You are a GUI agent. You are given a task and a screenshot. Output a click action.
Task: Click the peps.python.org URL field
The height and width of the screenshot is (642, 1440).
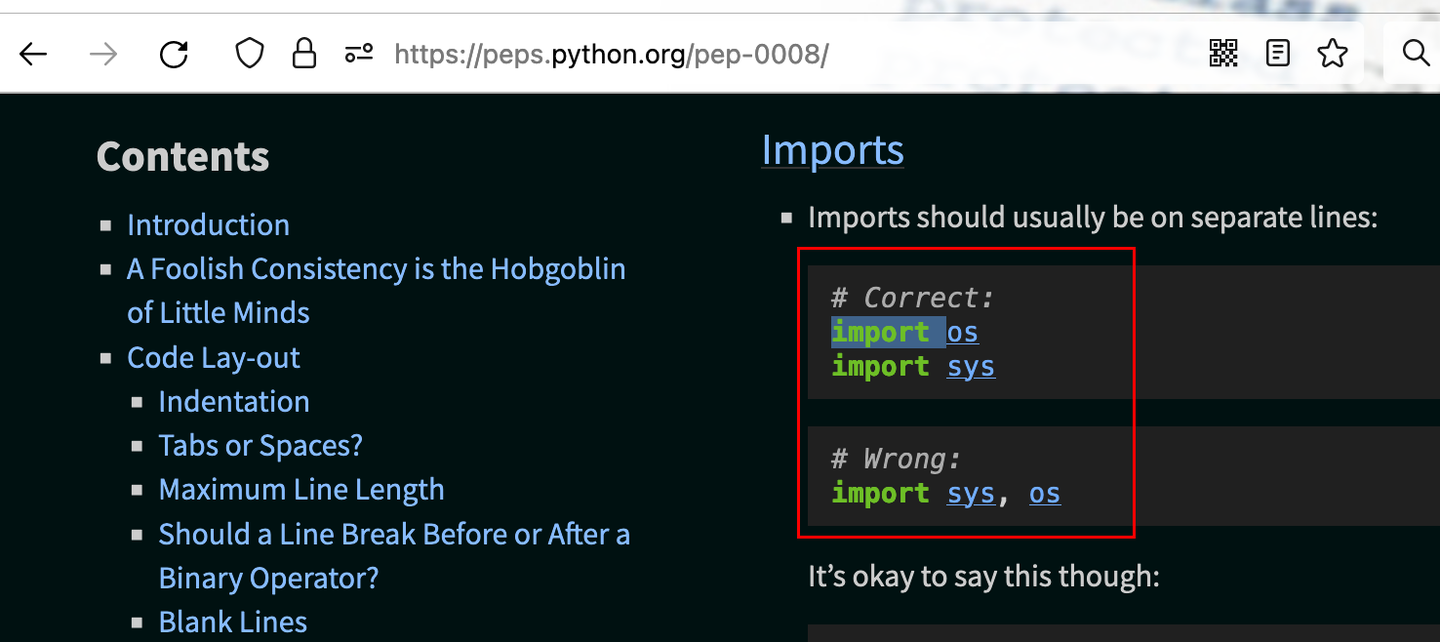611,54
